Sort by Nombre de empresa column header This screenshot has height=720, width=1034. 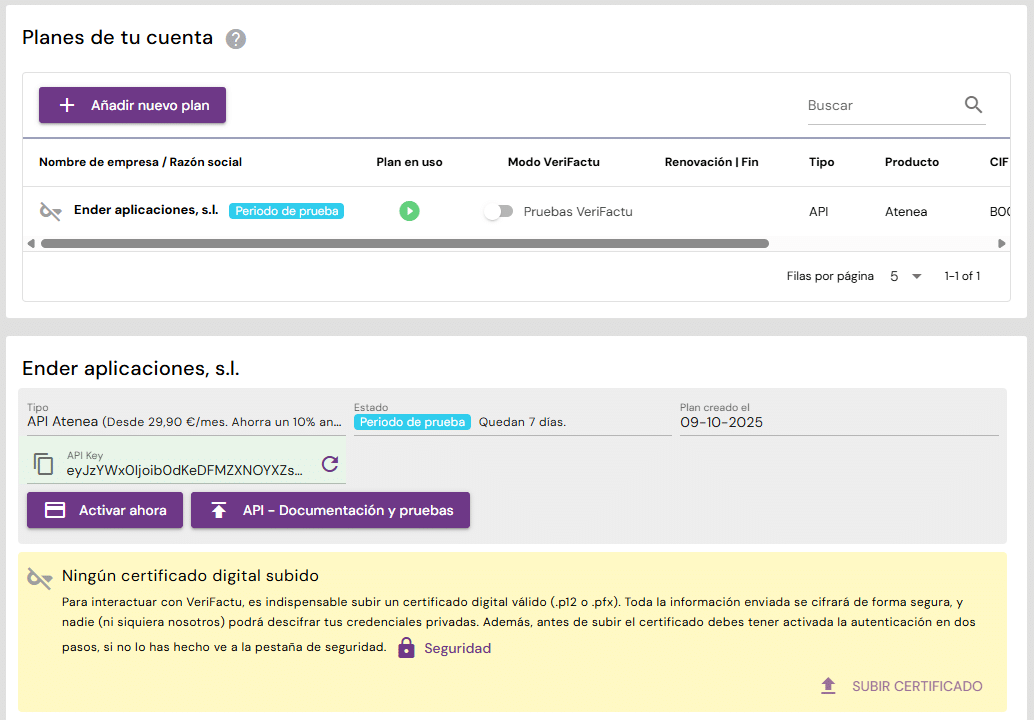tap(140, 162)
